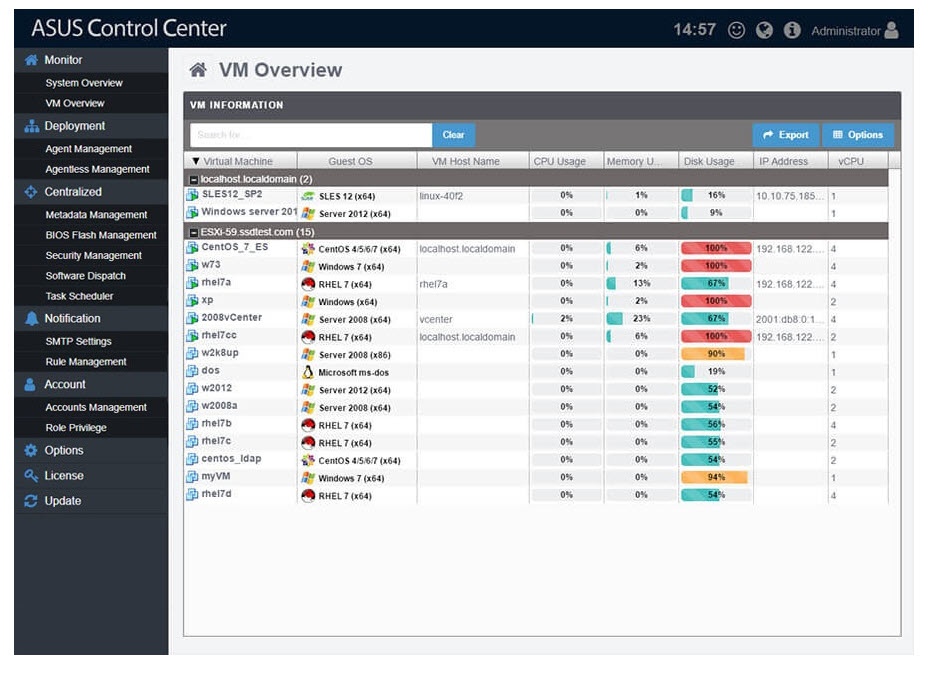Open Agent Management page
Image resolution: width=926 pixels, height=677 pixels.
(89, 149)
